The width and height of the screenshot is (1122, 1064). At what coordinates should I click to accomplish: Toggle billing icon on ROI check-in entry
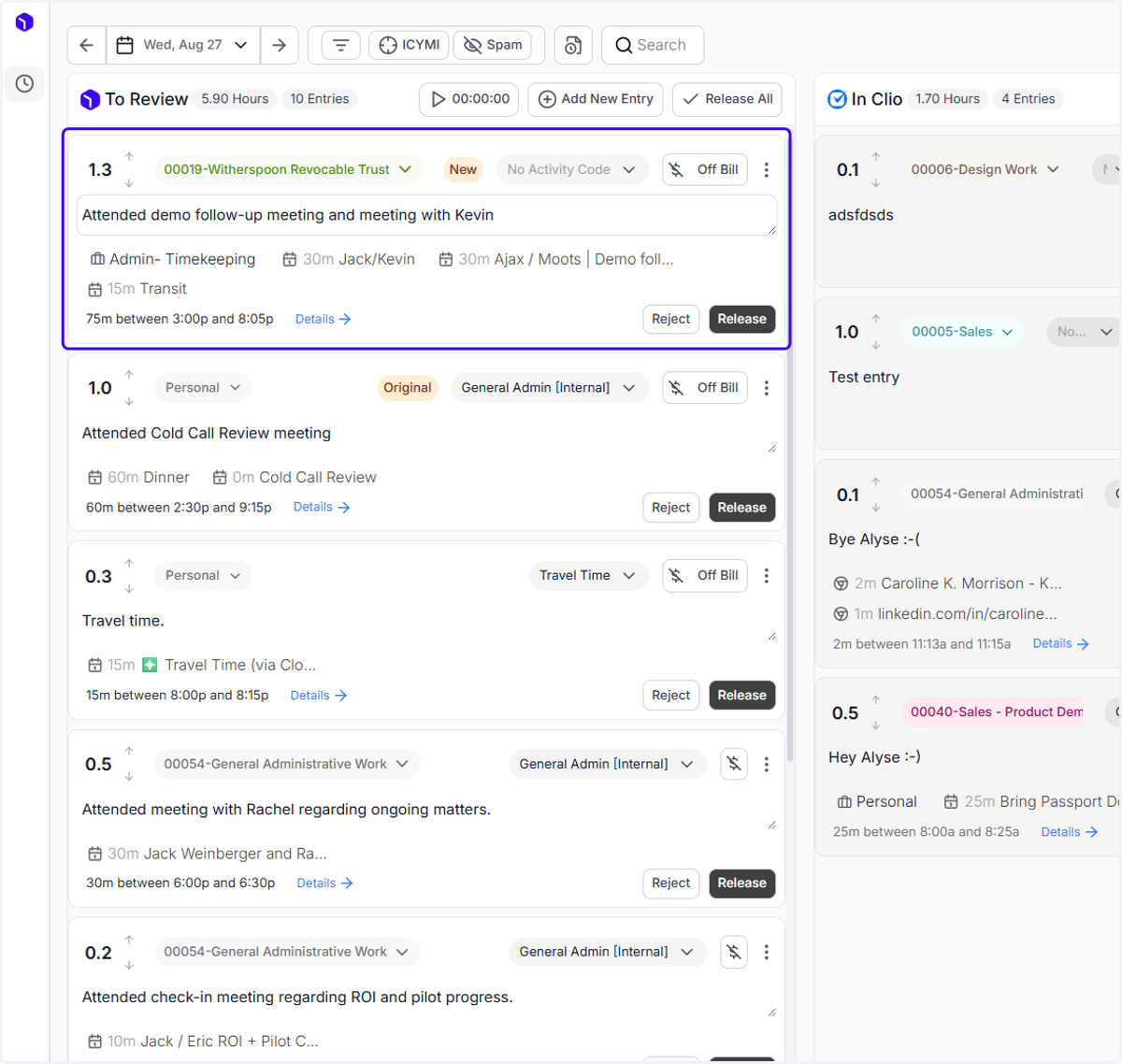coord(734,952)
